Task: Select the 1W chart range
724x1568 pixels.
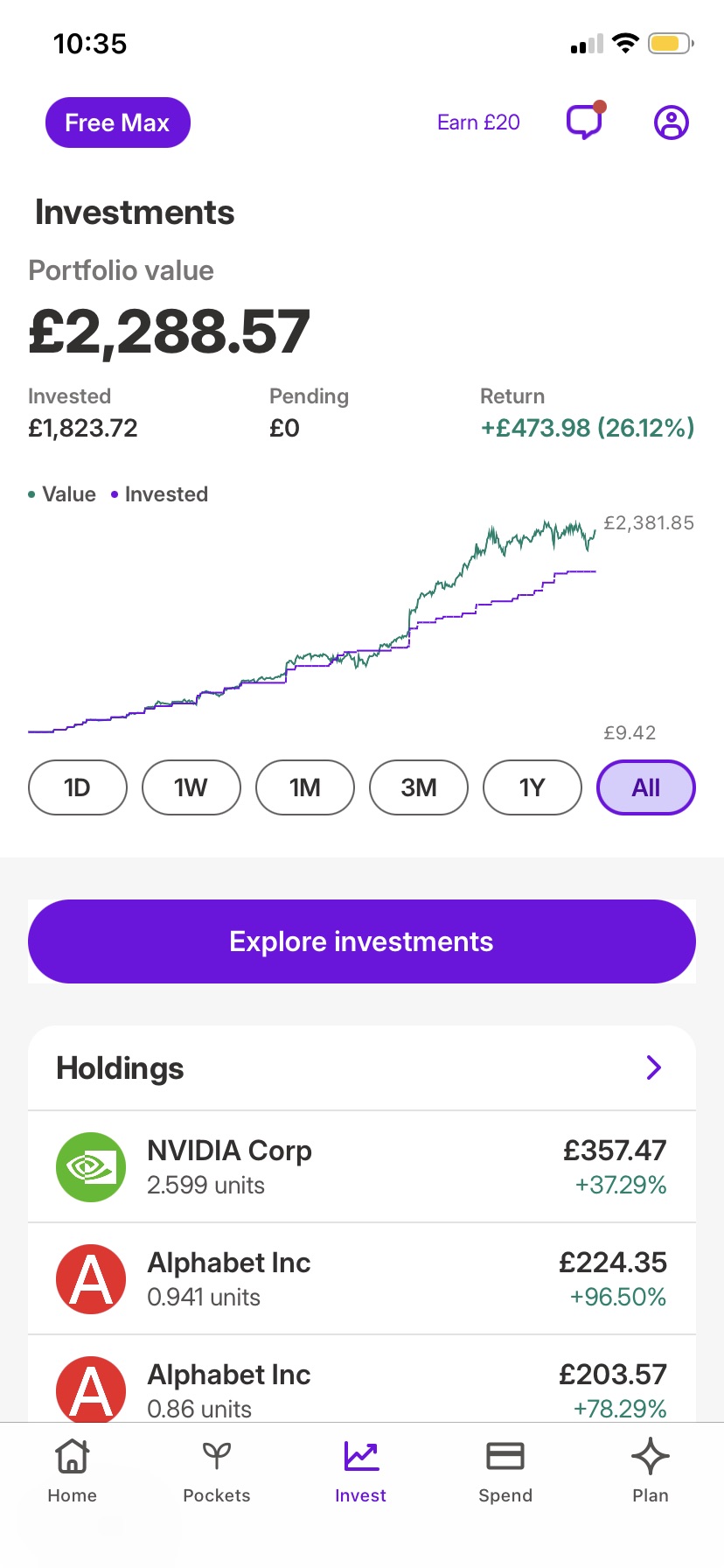Action: click(191, 787)
